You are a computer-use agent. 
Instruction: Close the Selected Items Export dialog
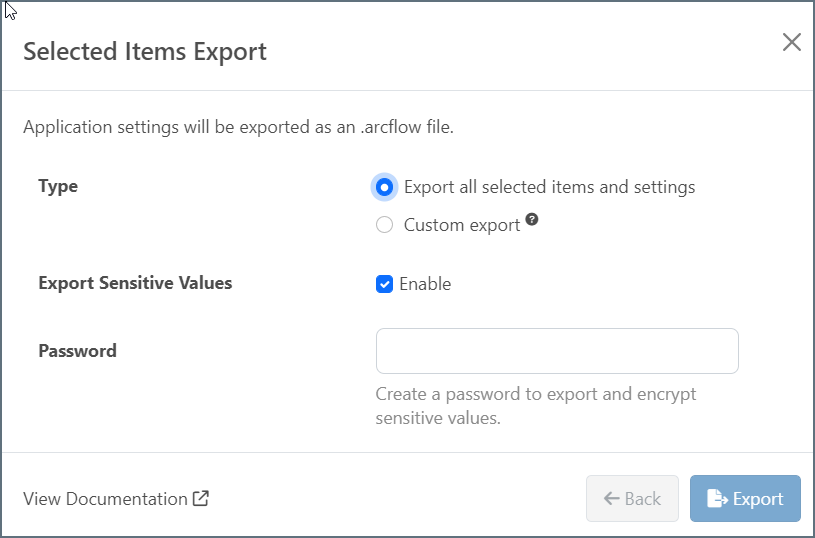tap(791, 42)
